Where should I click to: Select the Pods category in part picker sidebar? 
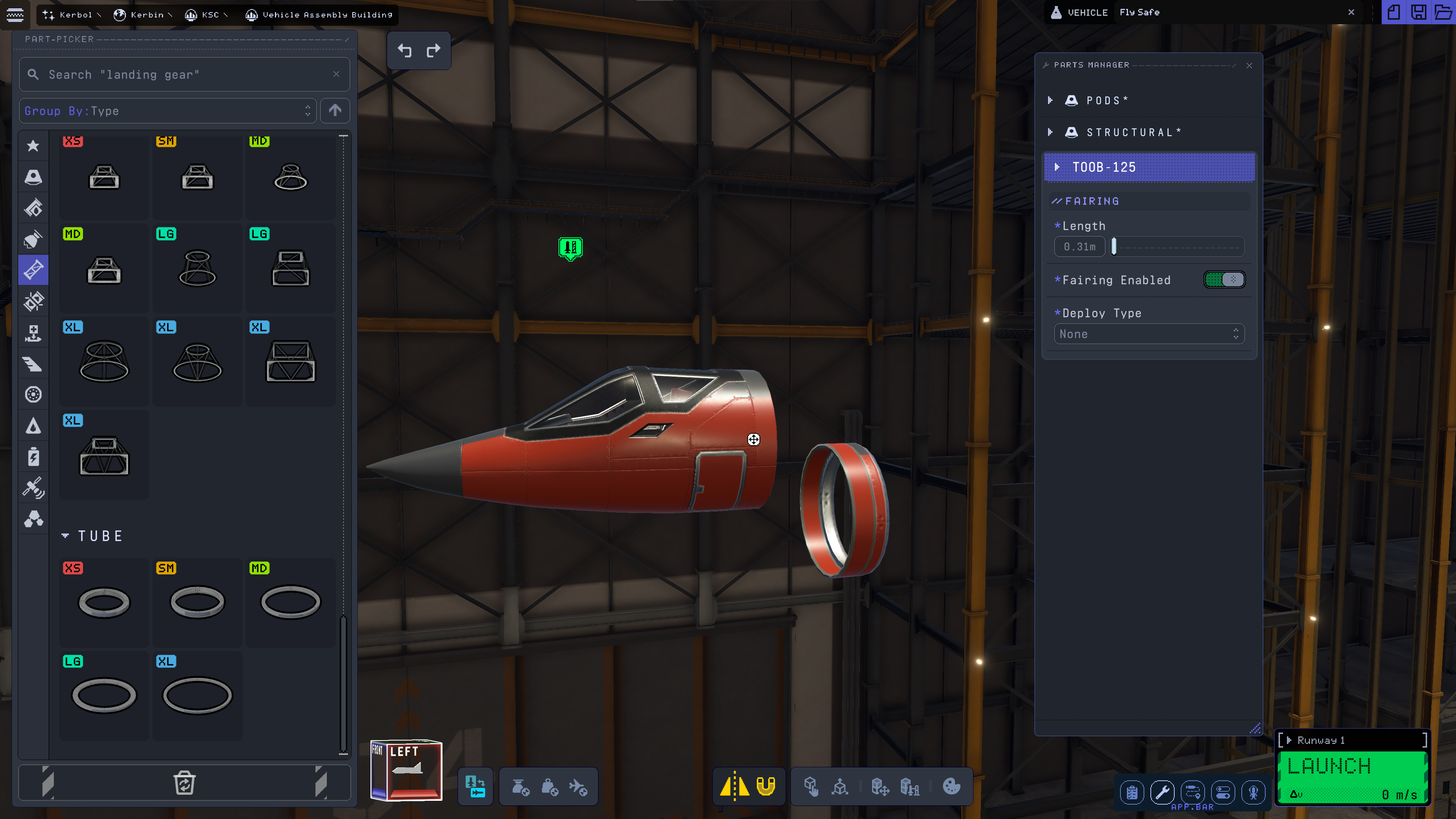pyautogui.click(x=33, y=177)
